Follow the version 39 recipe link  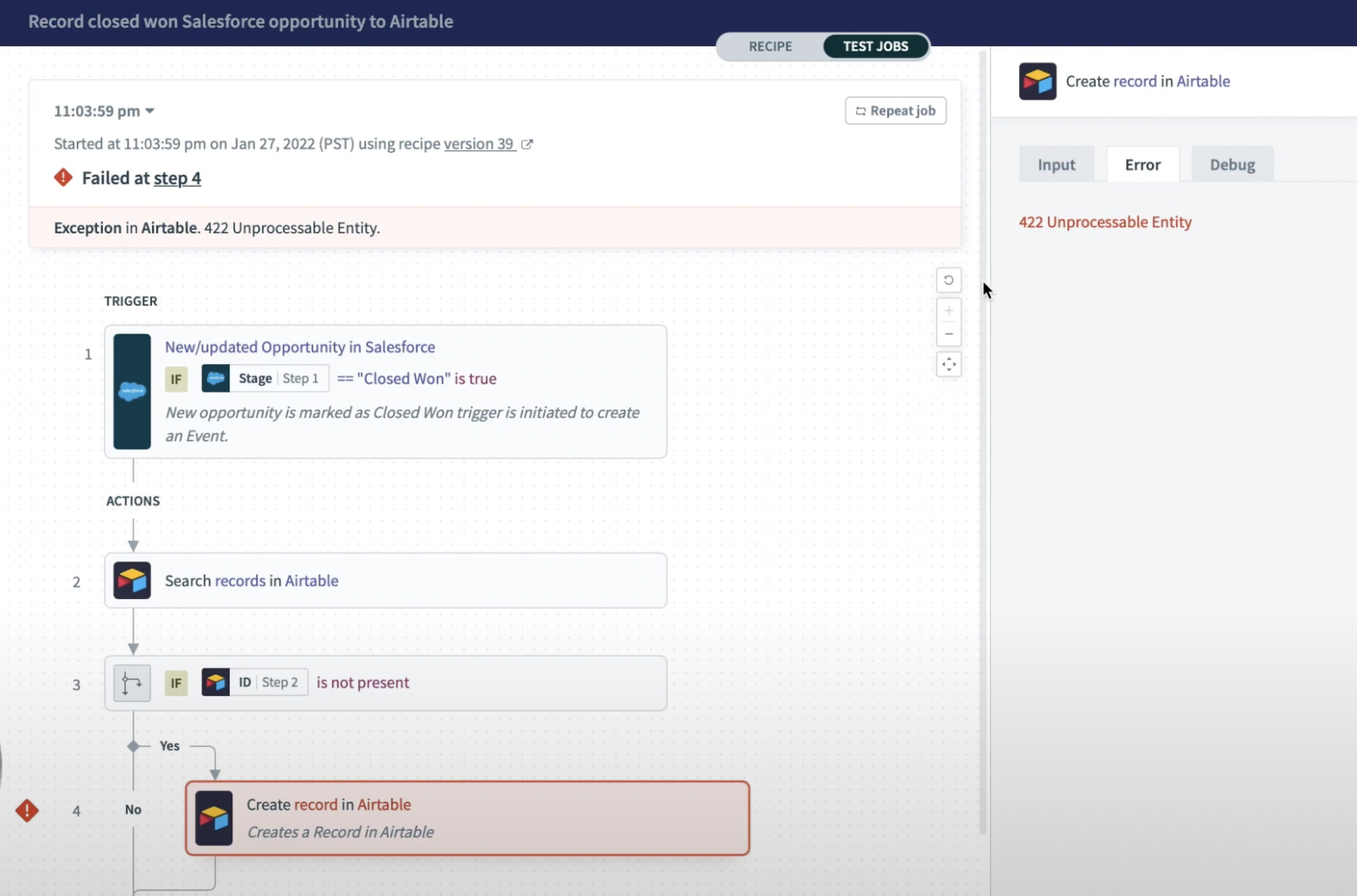click(x=479, y=144)
